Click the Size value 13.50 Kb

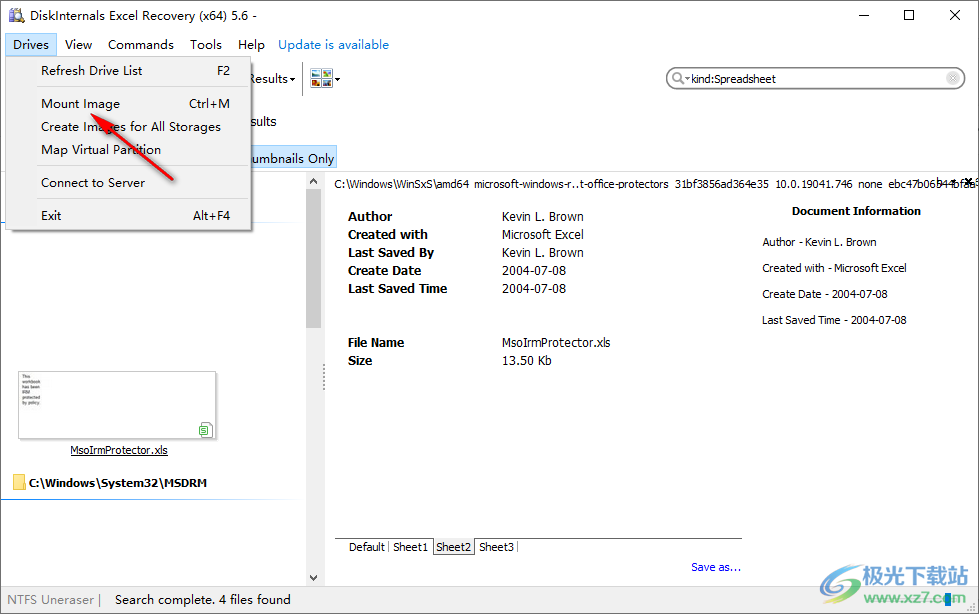click(x=526, y=361)
